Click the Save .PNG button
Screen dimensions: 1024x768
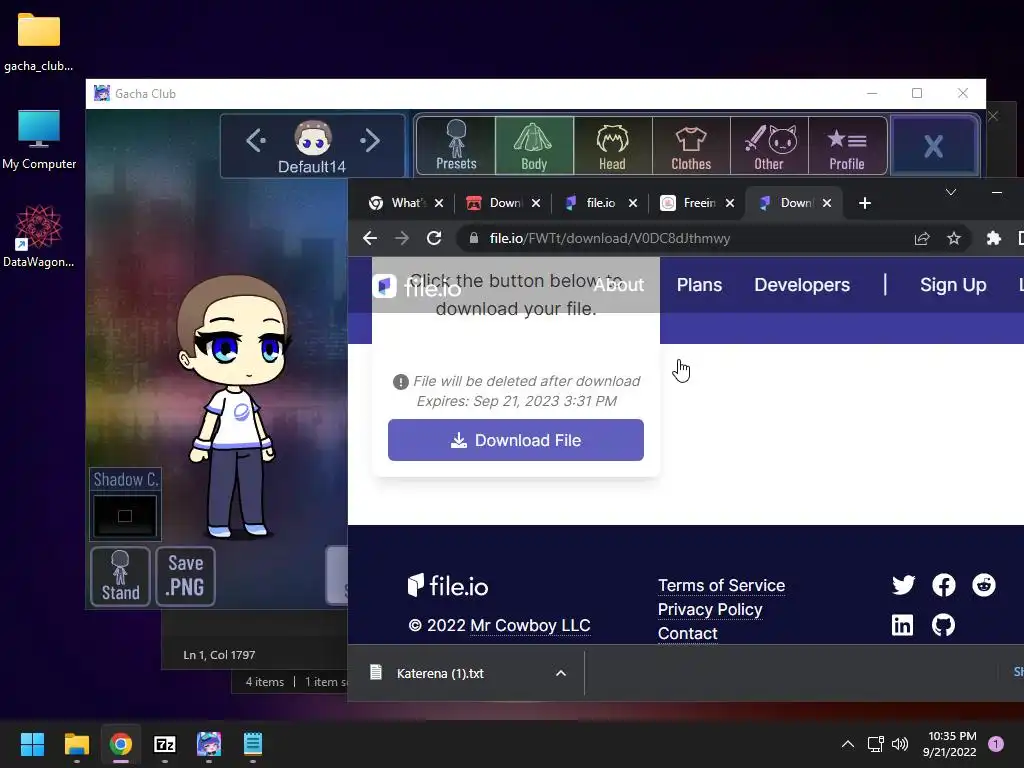pyautogui.click(x=185, y=576)
